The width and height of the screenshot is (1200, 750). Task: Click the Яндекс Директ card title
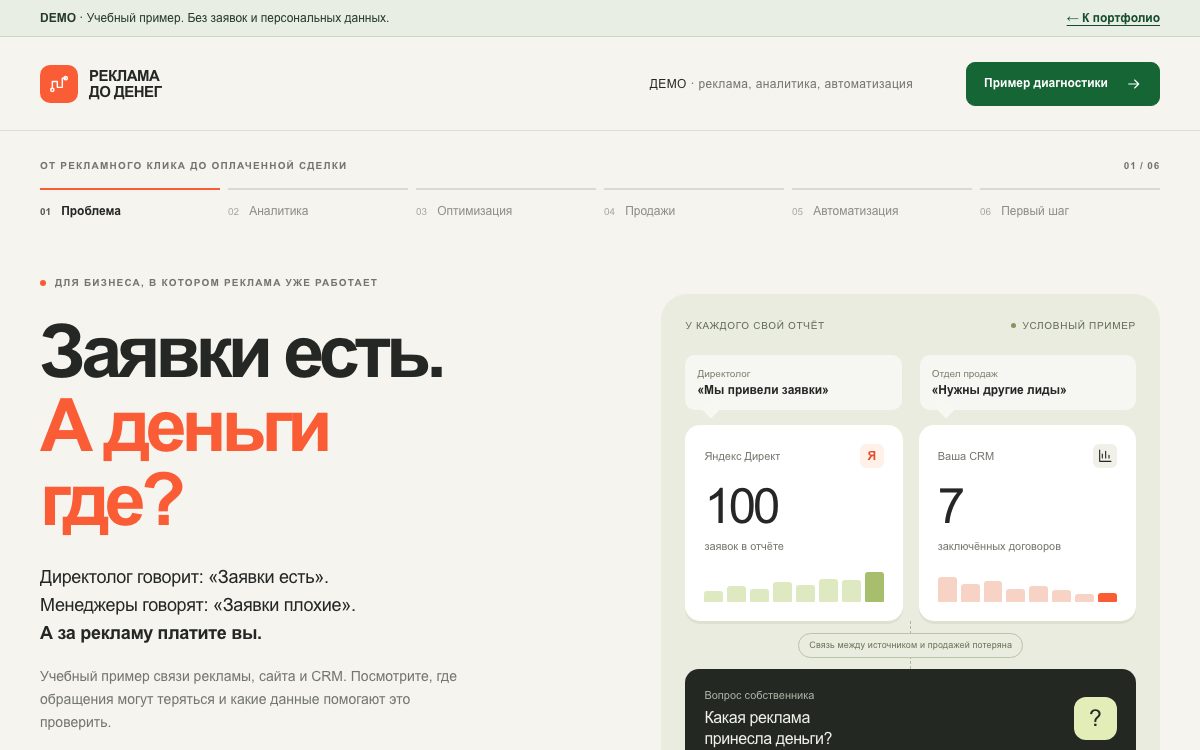pyautogui.click(x=742, y=456)
